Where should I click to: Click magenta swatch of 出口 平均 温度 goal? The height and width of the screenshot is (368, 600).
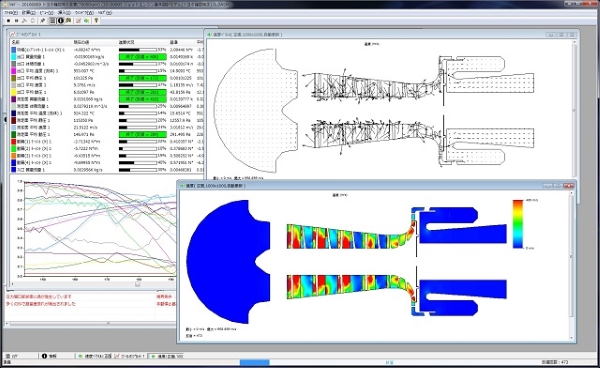coord(14,71)
